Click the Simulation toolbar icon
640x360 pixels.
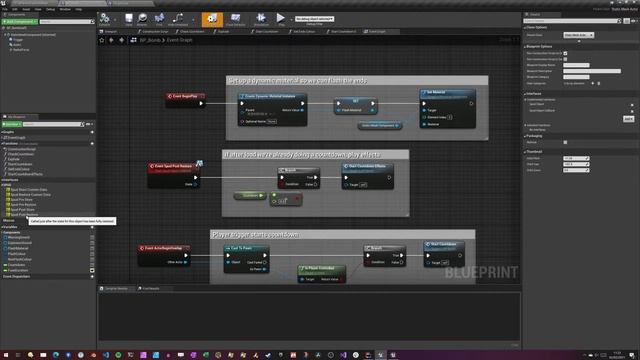tap(261, 19)
